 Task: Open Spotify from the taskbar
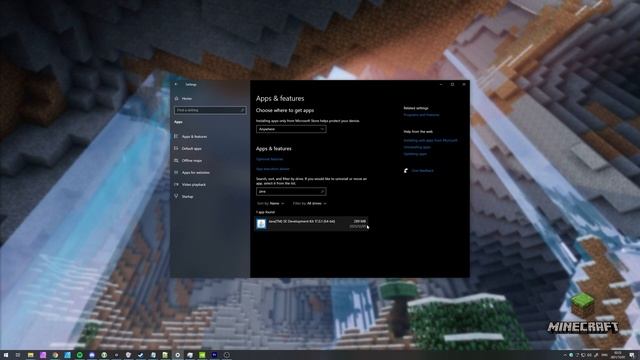(80, 355)
